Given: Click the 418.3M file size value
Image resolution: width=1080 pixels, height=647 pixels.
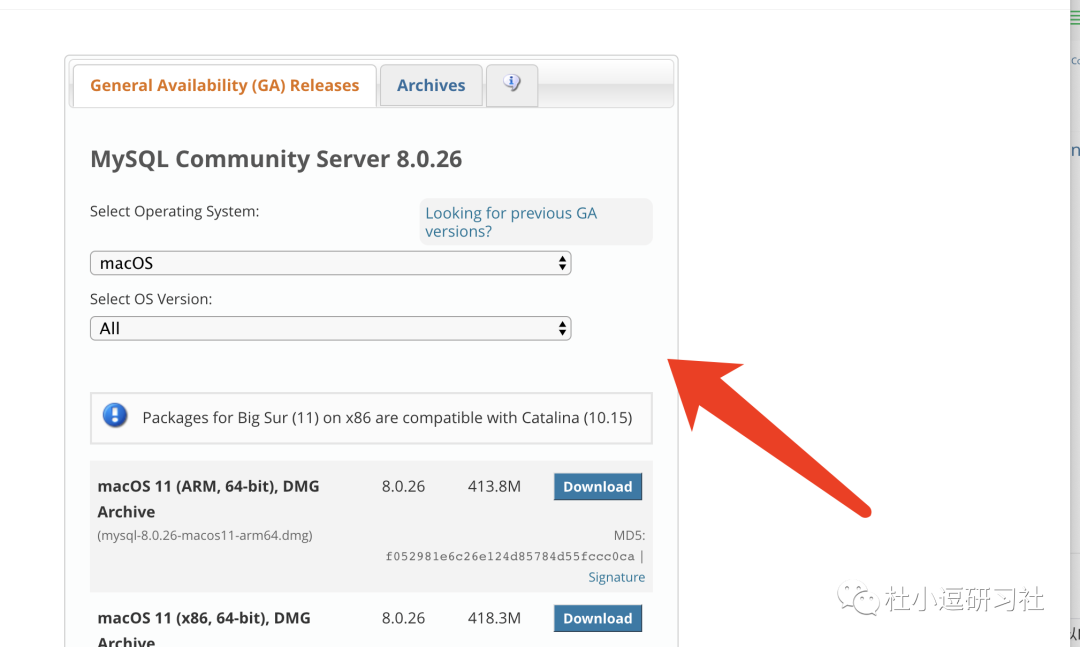Looking at the screenshot, I should pos(495,618).
